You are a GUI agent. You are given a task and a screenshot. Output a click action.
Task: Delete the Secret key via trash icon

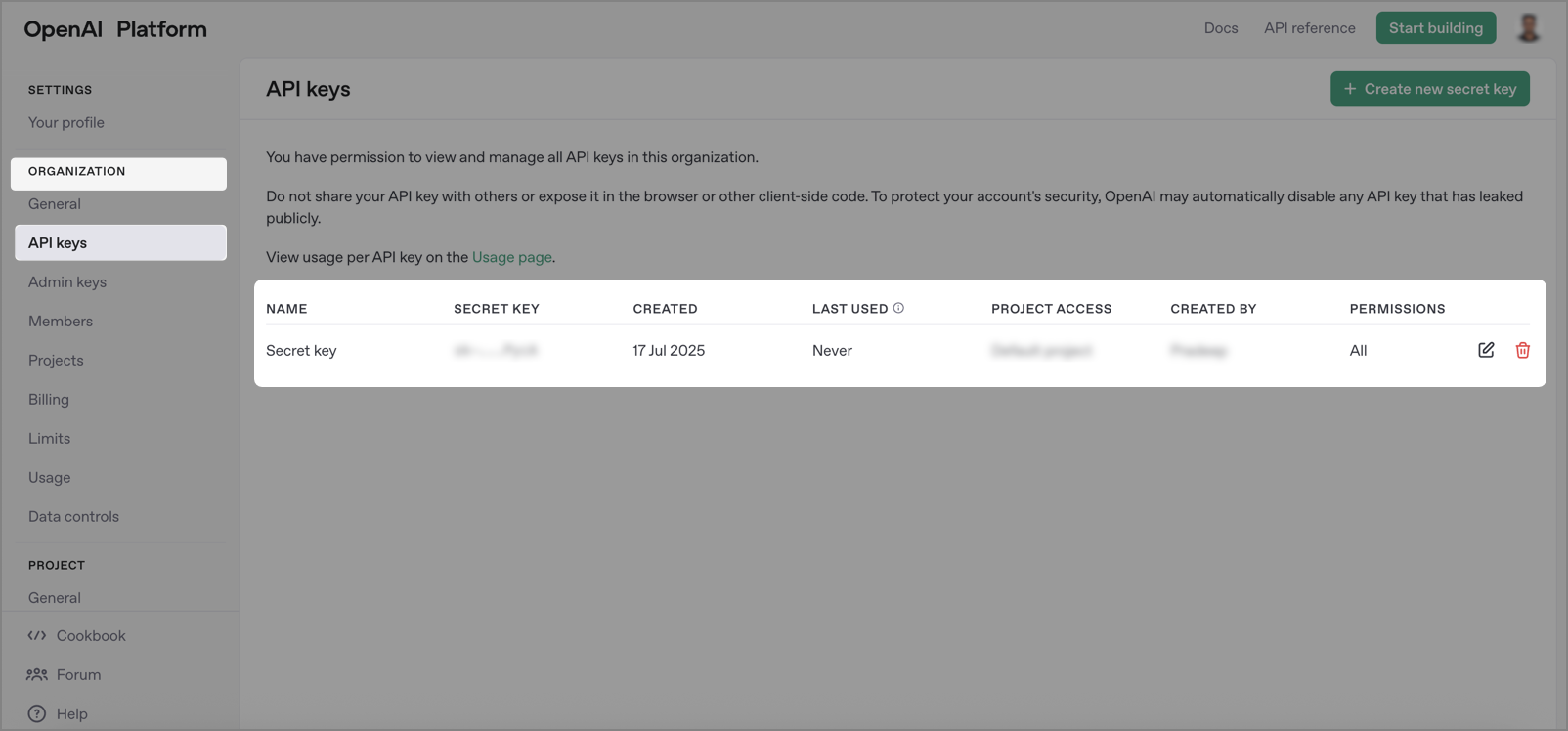[x=1522, y=350]
